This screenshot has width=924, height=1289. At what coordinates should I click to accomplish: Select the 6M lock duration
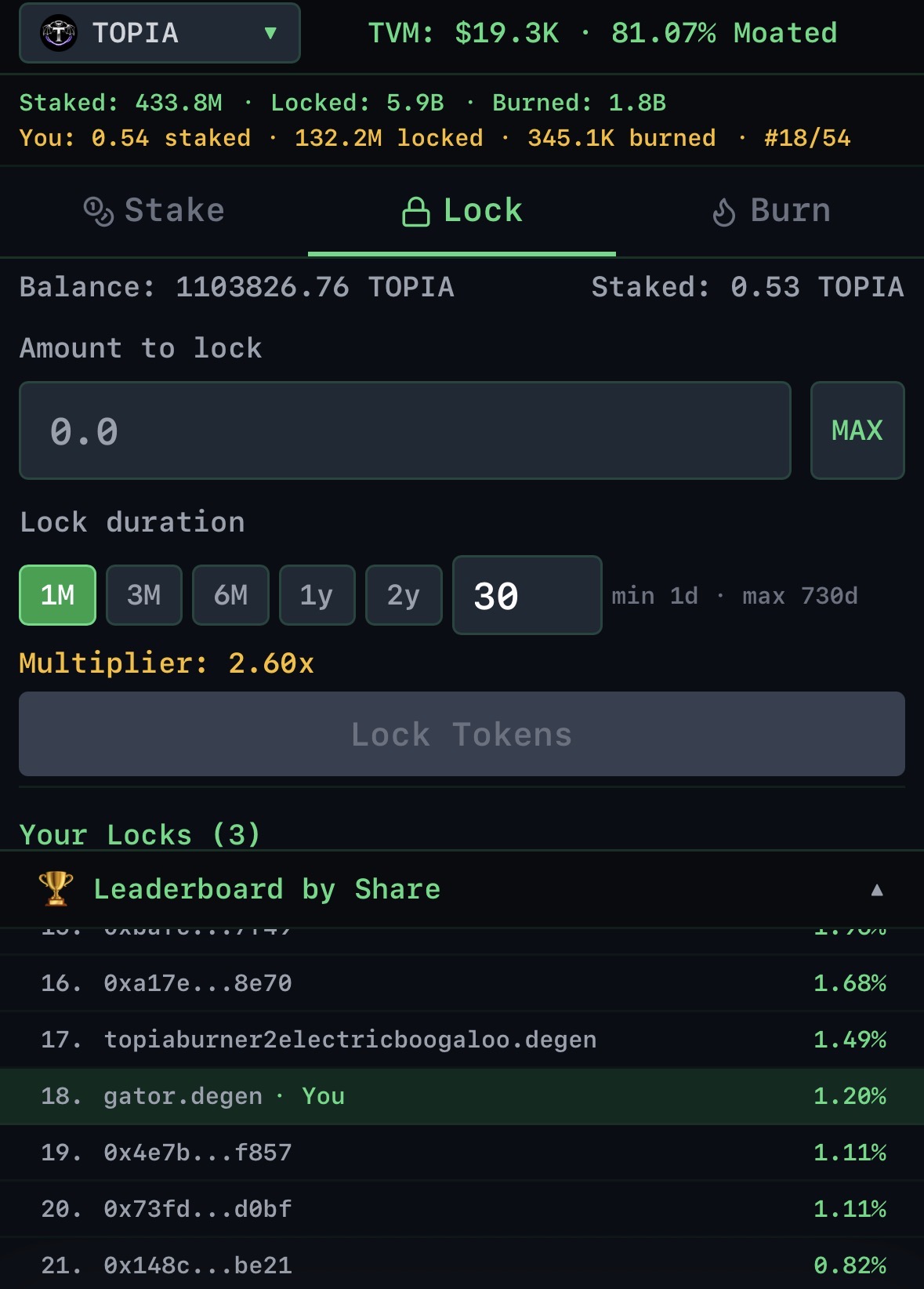pos(230,595)
